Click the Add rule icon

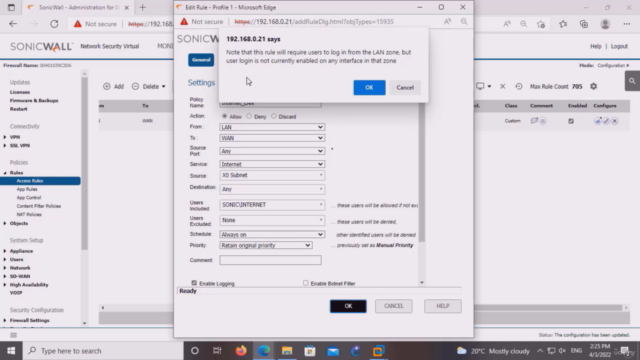107,86
